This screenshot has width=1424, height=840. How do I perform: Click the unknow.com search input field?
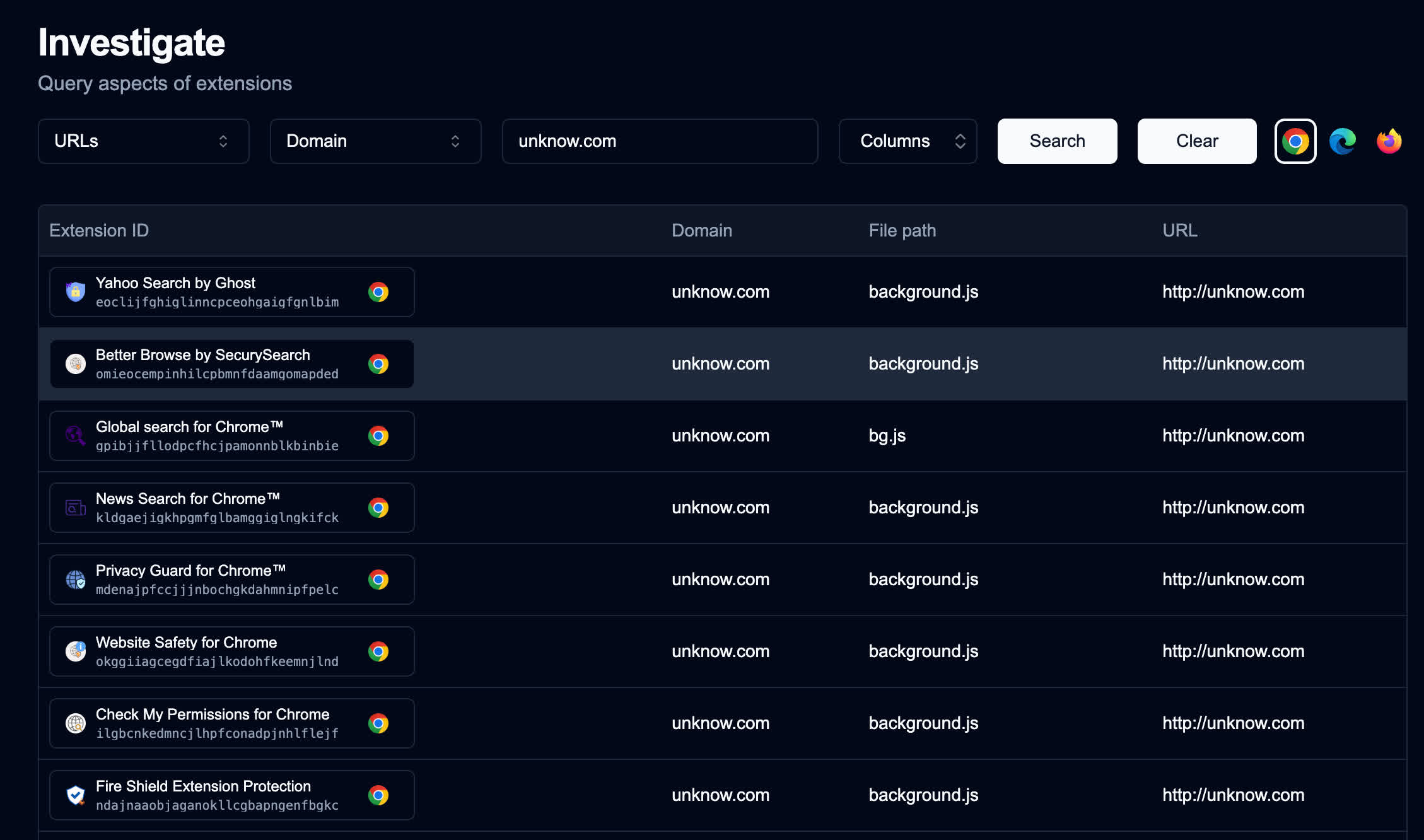point(660,141)
